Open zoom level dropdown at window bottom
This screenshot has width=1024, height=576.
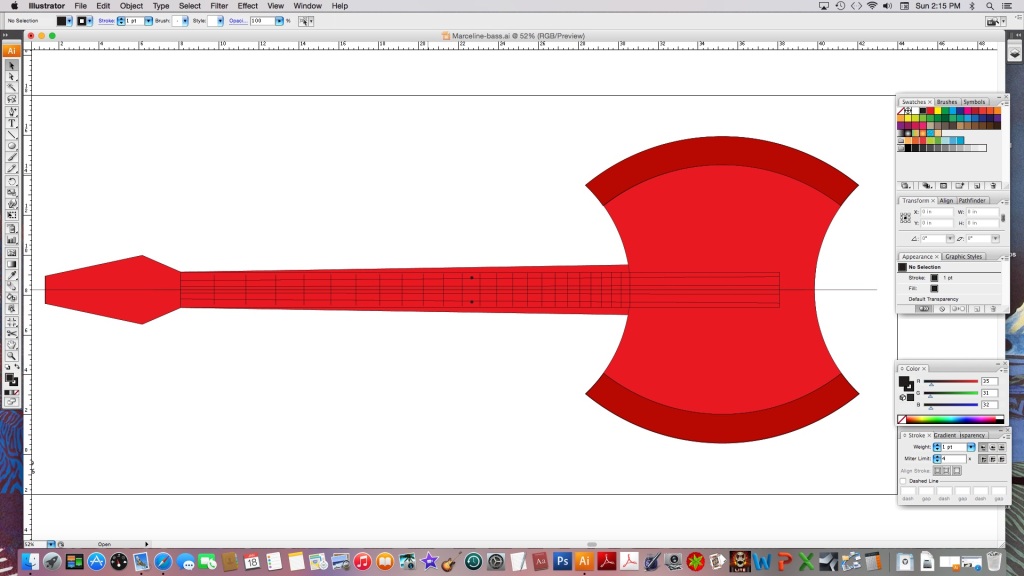pos(50,544)
